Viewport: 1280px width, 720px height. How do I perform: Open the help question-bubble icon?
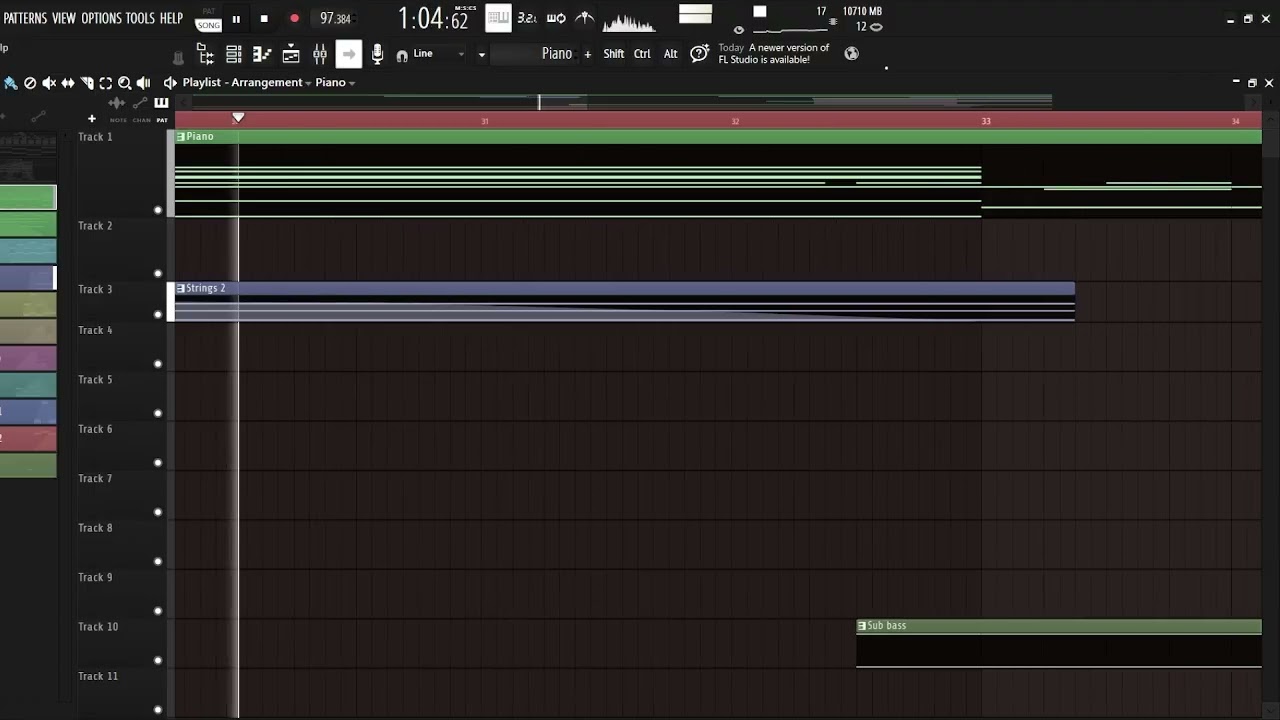(x=700, y=52)
